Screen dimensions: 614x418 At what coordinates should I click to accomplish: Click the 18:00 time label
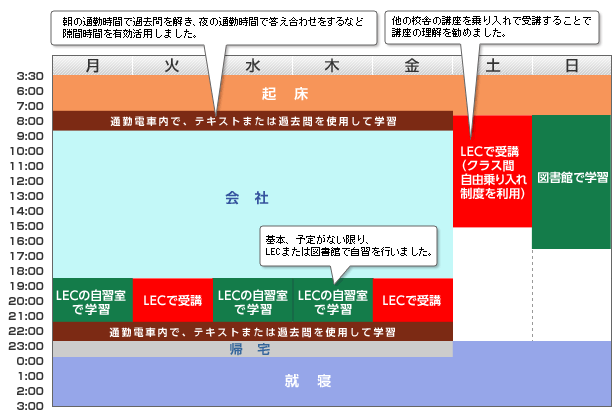pyautogui.click(x=27, y=271)
